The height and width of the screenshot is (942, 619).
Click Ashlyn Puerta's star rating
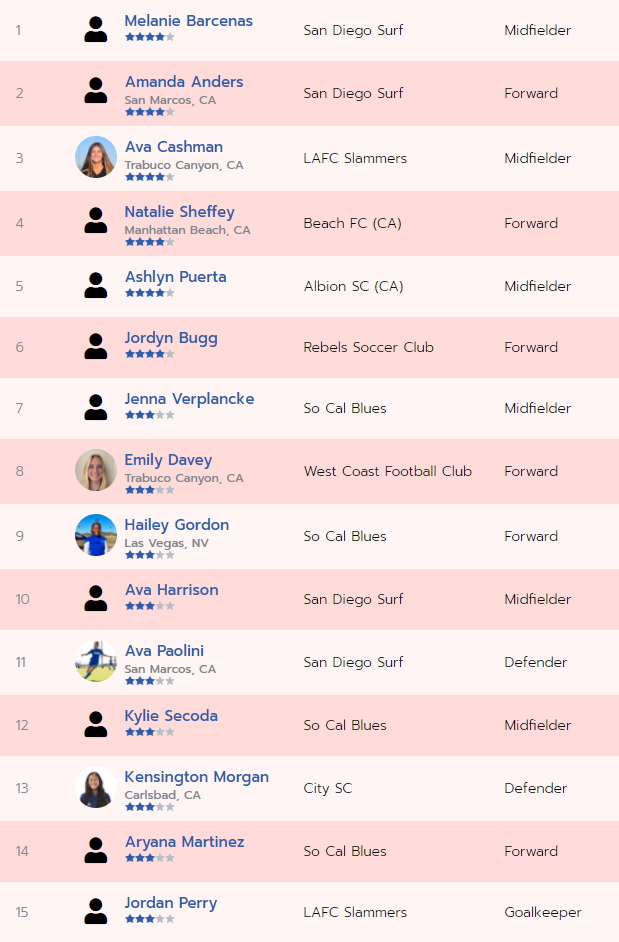[150, 293]
